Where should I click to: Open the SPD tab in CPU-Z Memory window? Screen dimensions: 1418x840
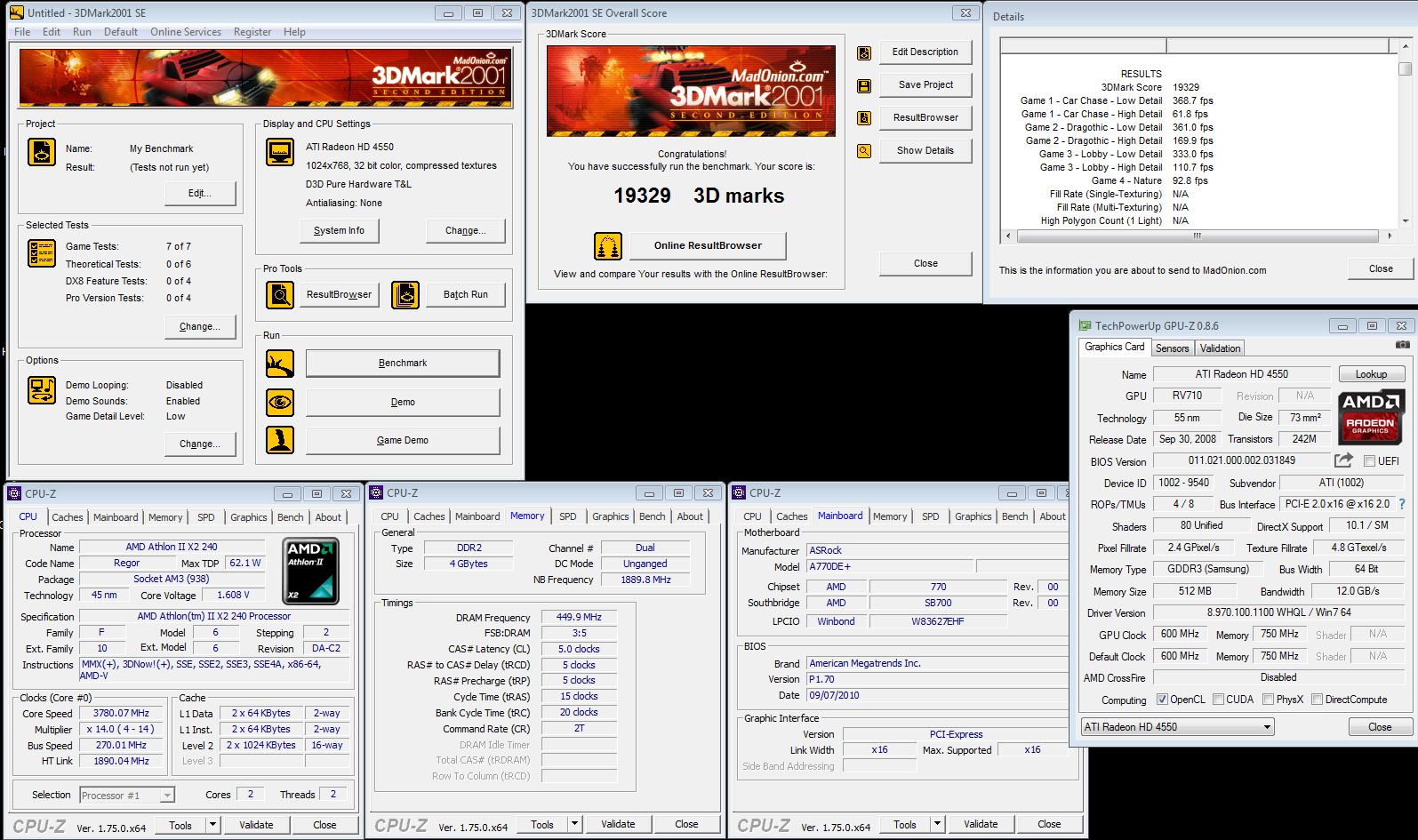[x=568, y=516]
